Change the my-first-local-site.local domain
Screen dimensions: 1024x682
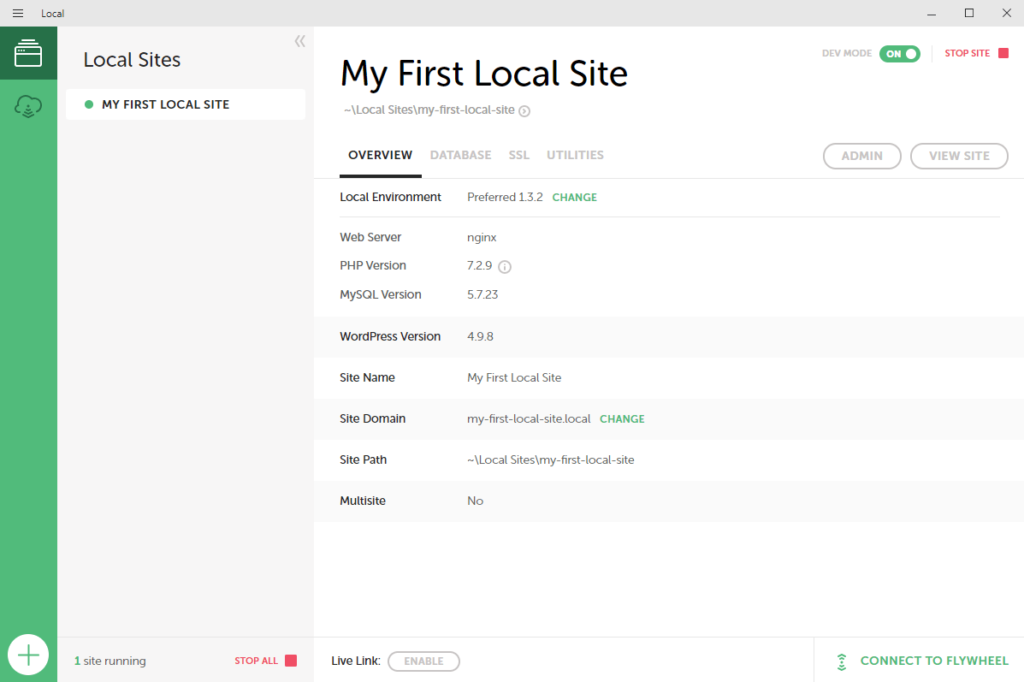(622, 419)
